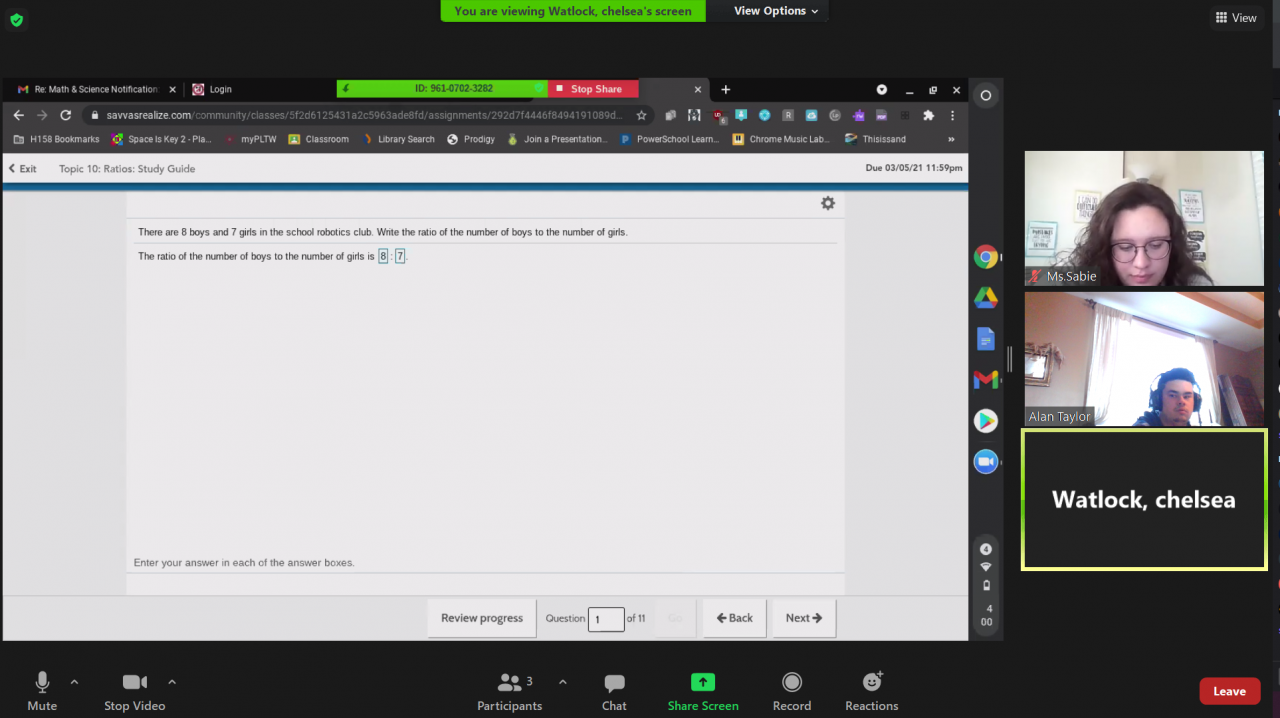This screenshot has width=1280, height=718.
Task: Click green Share Screen button
Action: (703, 691)
